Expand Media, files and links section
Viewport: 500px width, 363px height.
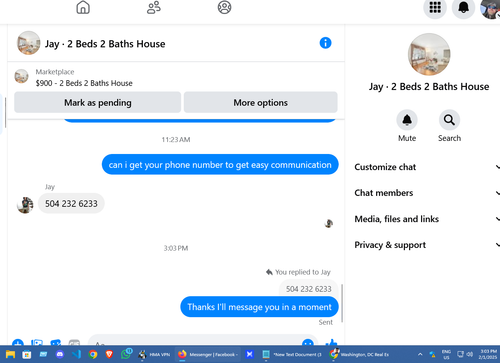(427, 219)
